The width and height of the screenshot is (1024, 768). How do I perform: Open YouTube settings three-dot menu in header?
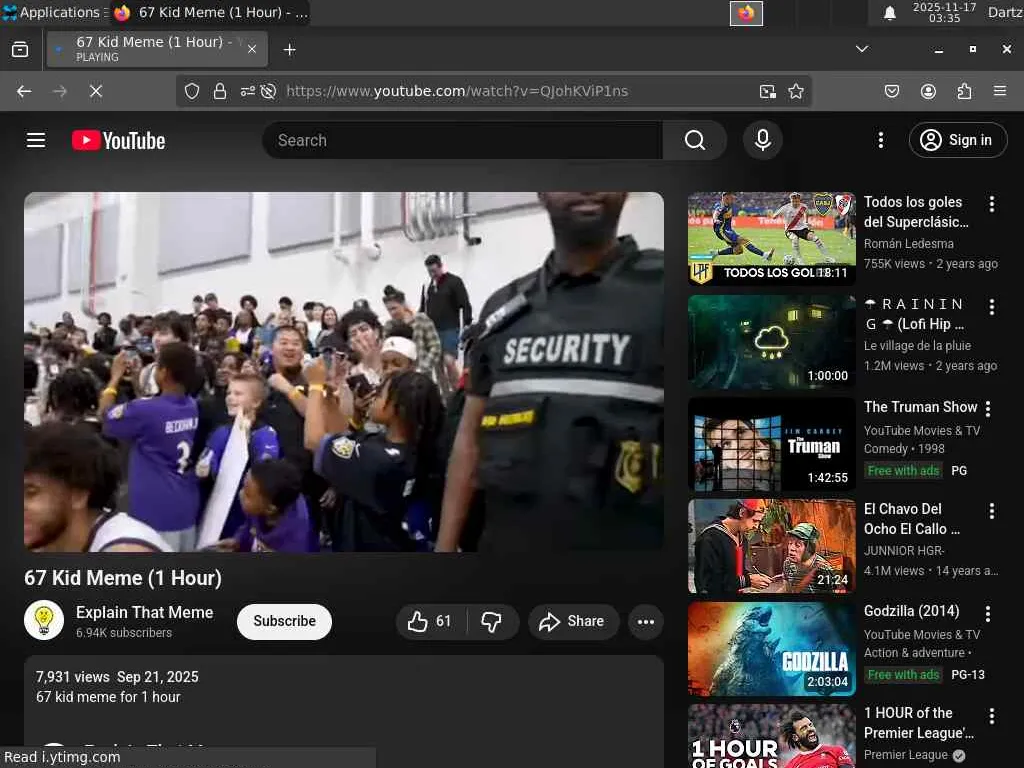pos(880,140)
